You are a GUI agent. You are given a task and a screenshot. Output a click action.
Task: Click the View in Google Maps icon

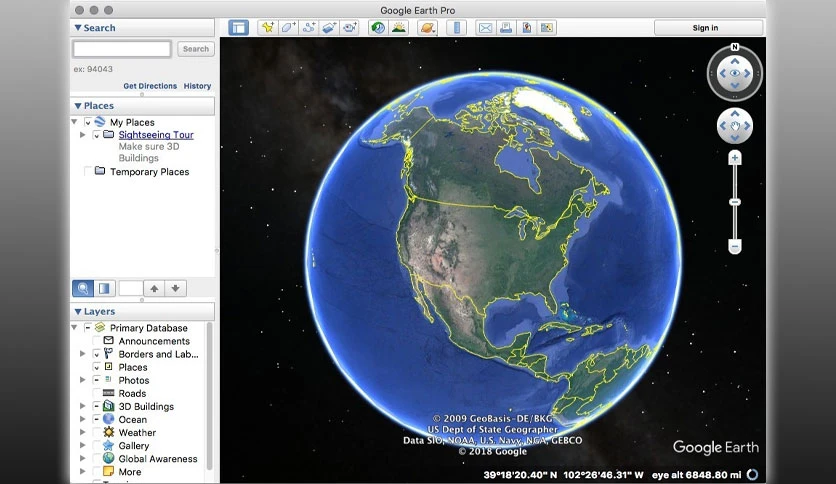click(x=546, y=28)
